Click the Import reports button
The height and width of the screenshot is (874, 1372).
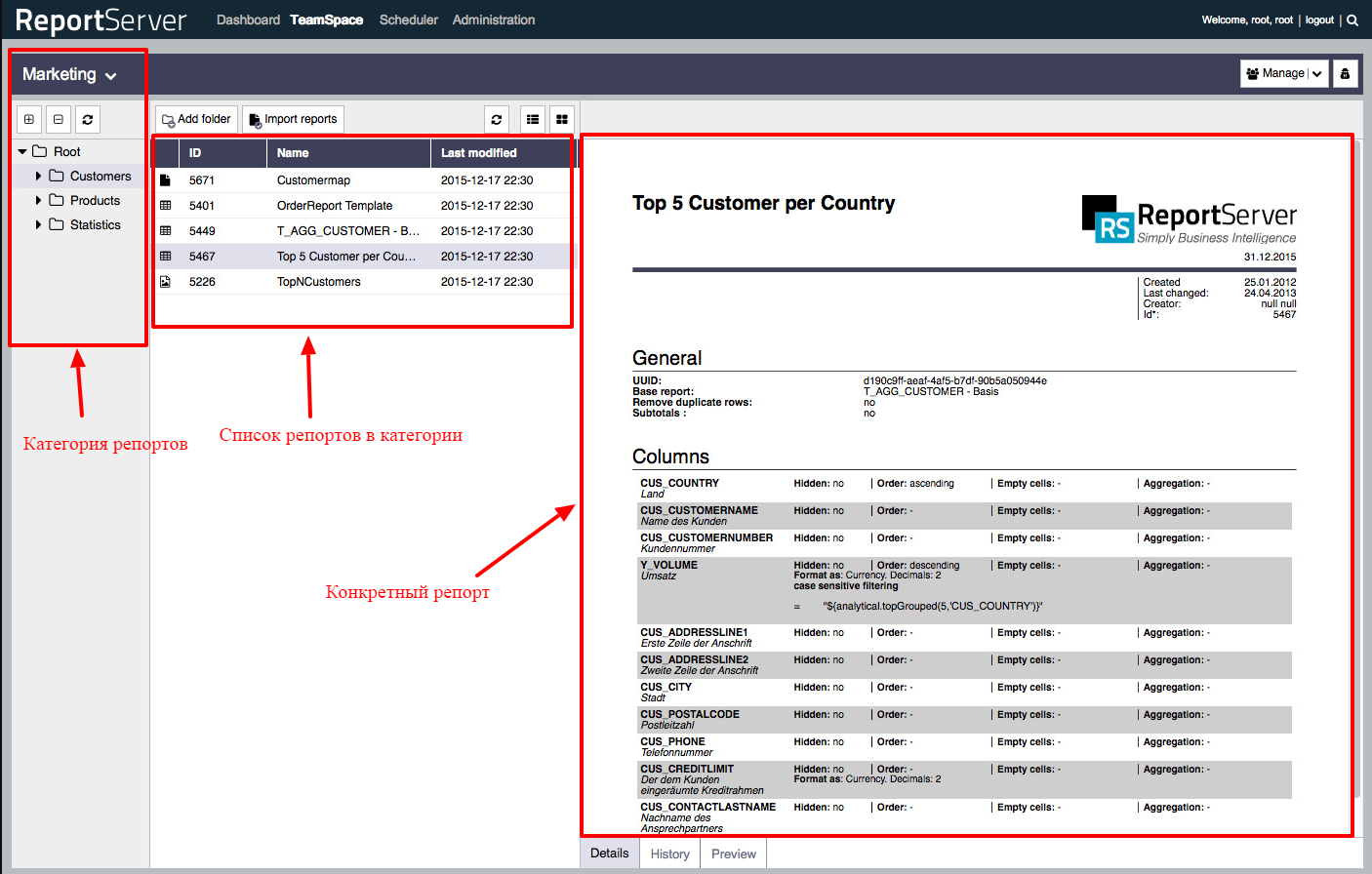[x=293, y=119]
